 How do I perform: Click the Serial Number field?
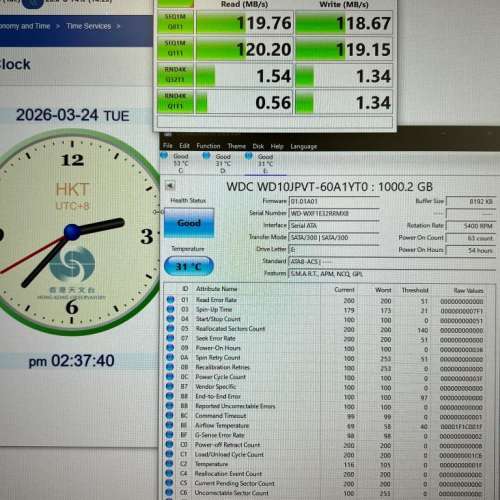click(334, 213)
